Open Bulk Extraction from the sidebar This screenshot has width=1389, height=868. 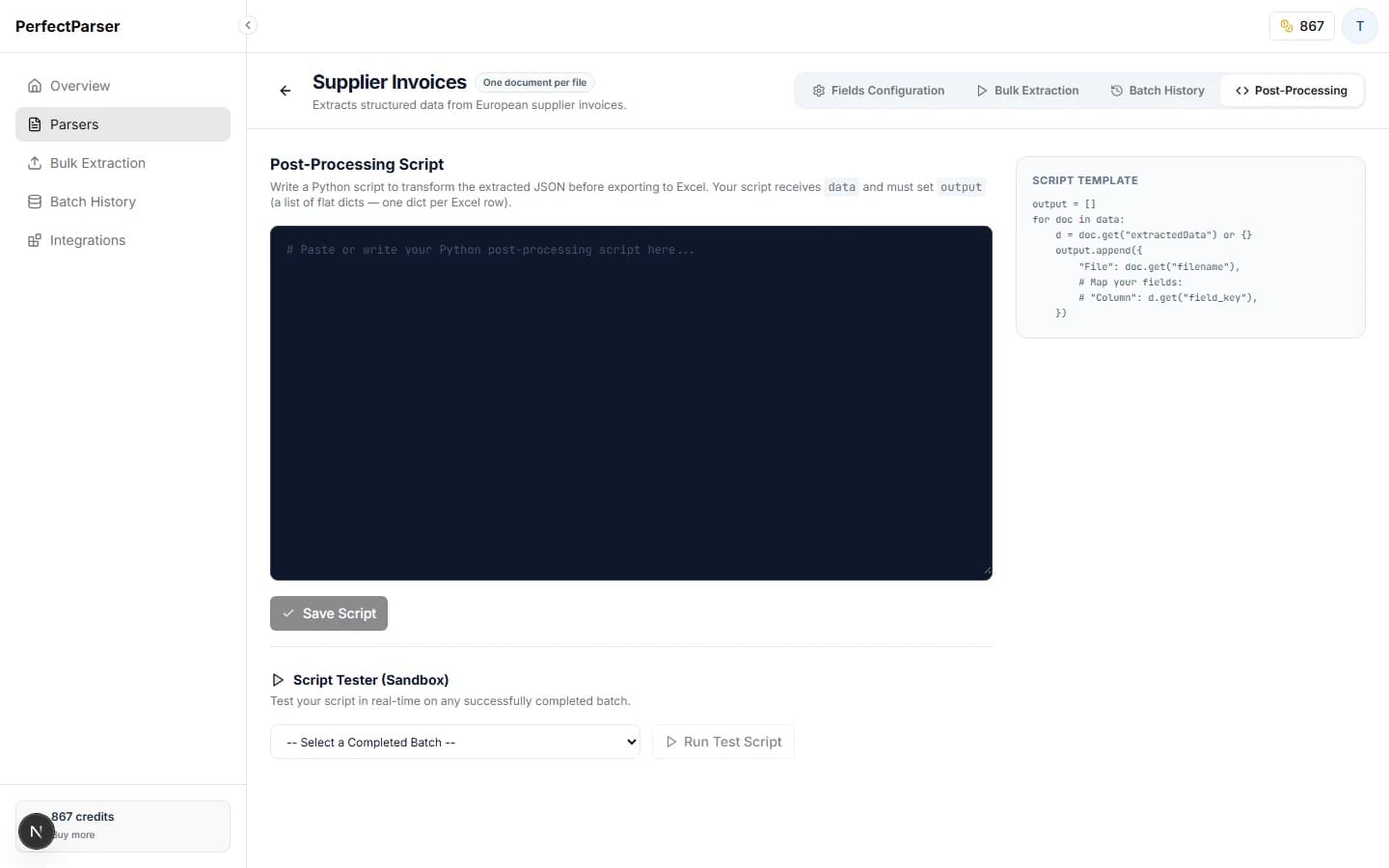point(123,163)
